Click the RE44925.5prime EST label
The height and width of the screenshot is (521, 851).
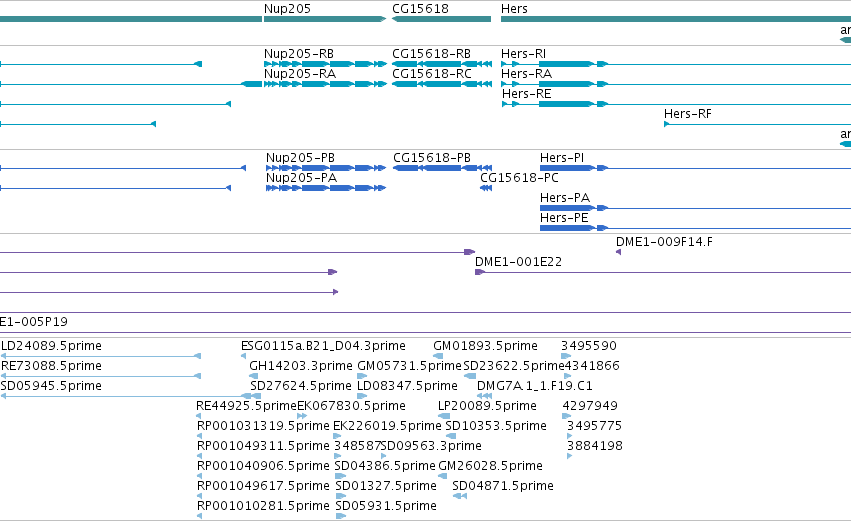(246, 406)
